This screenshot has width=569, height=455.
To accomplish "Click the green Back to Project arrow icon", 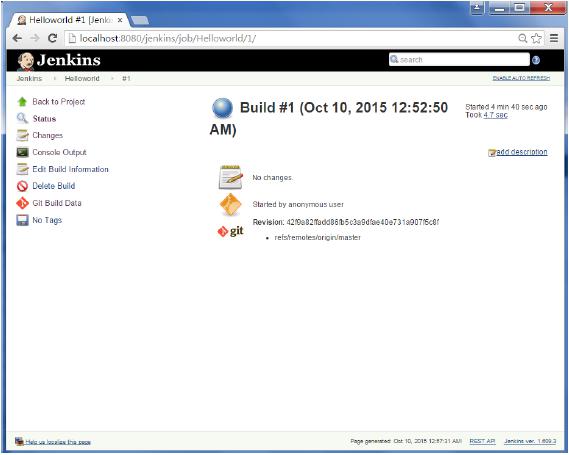I will (22, 102).
